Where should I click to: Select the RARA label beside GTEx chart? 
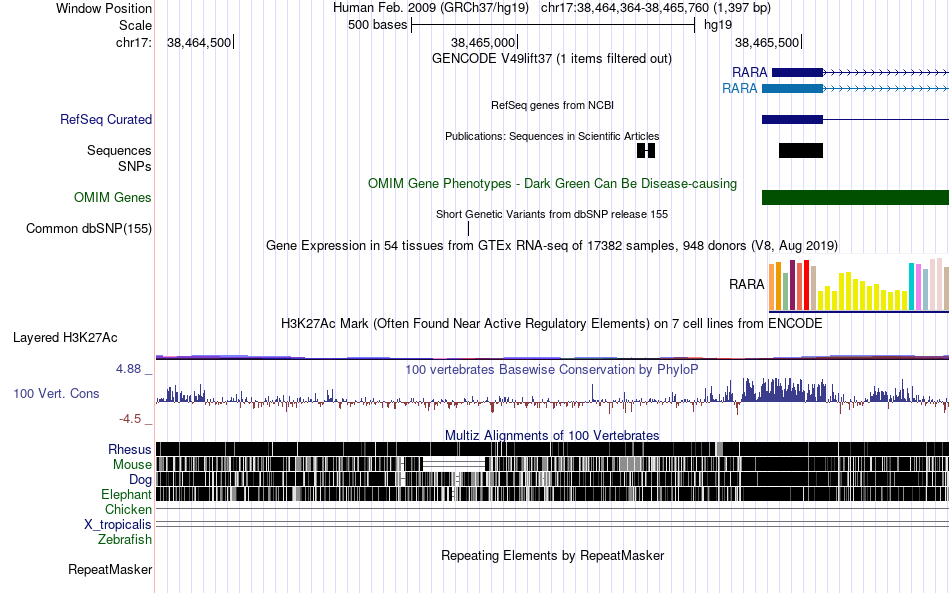pos(746,284)
